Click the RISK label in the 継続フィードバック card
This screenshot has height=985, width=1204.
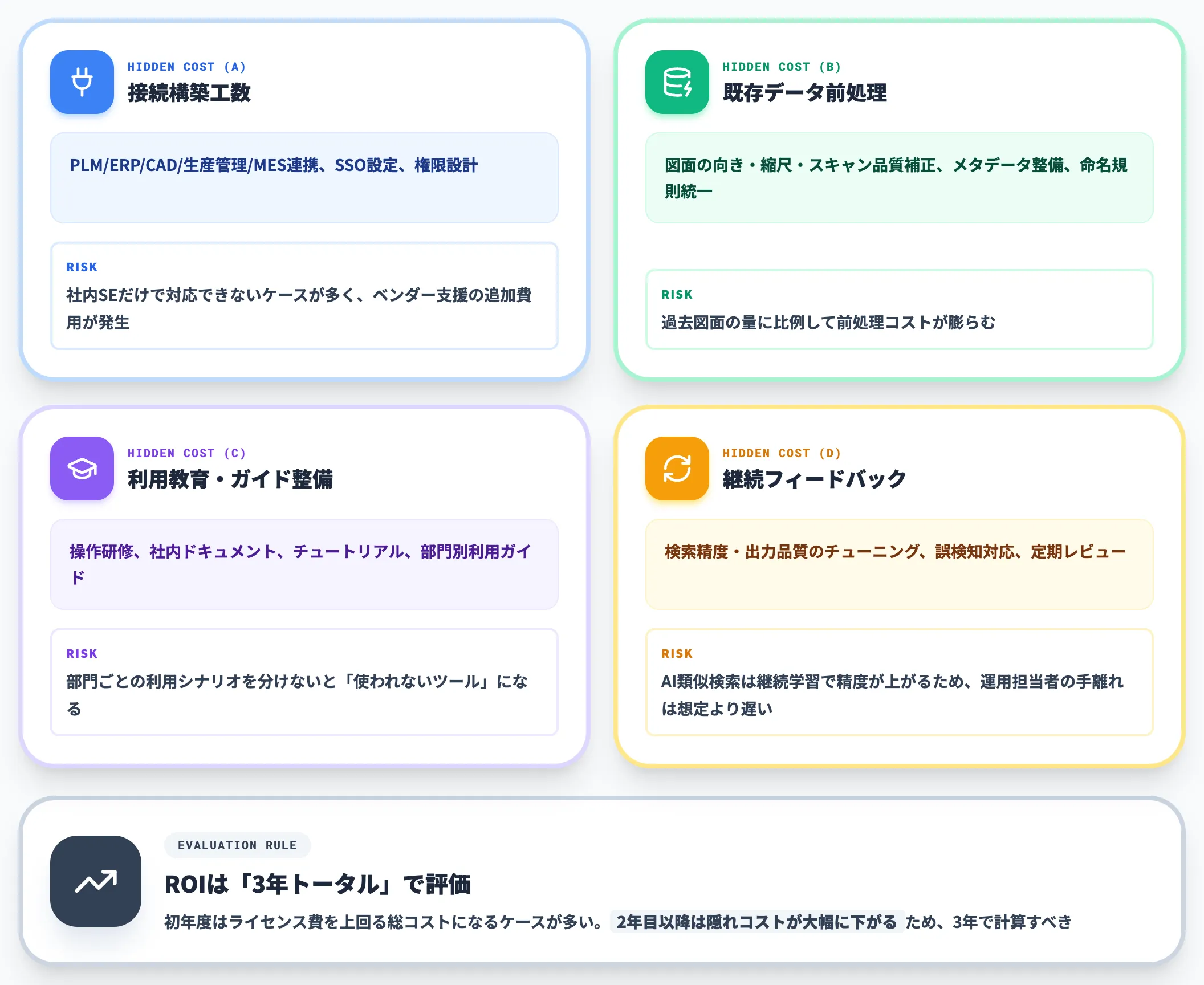tap(677, 654)
